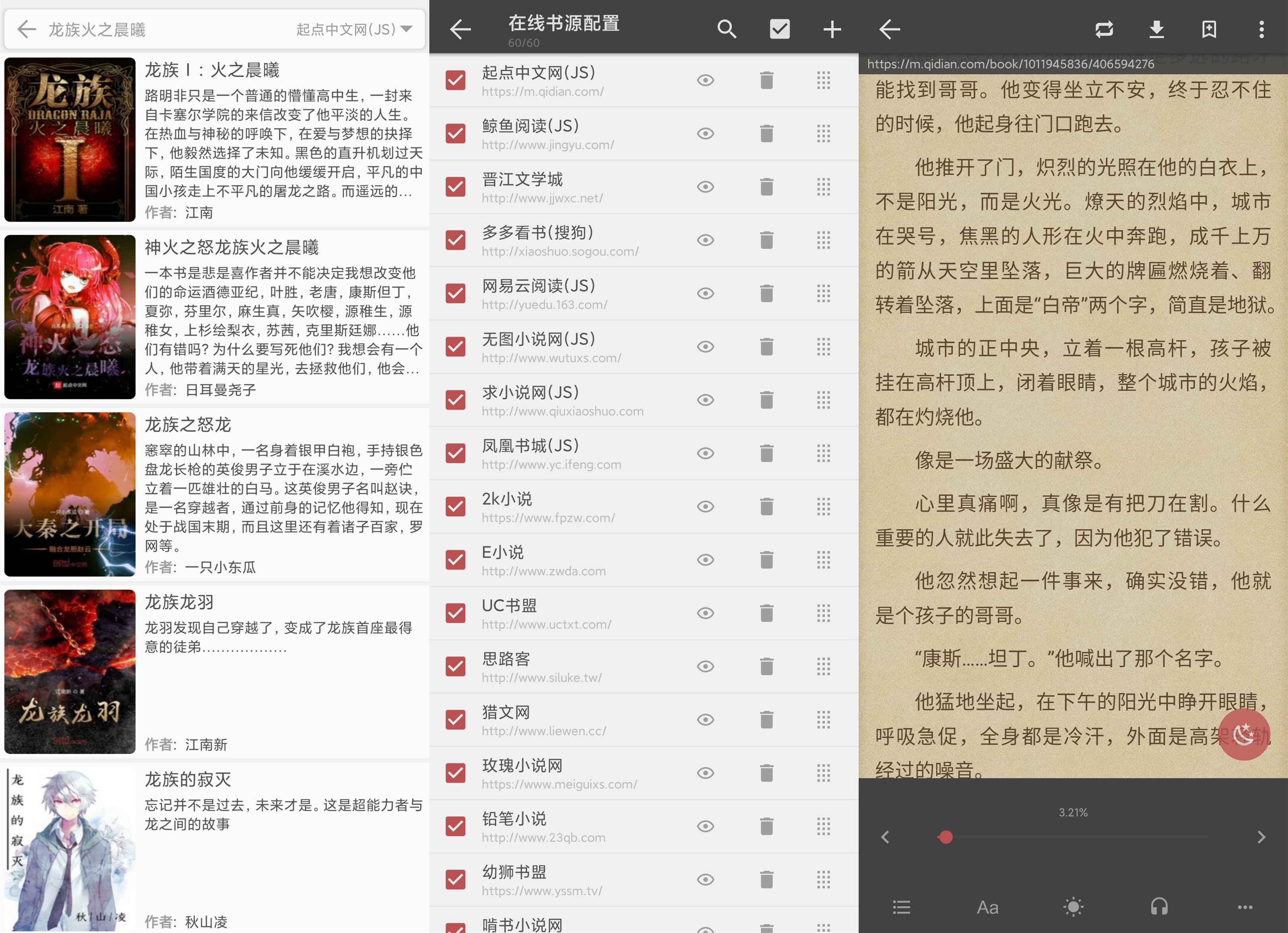Click the red reading progress slider handle
The width and height of the screenshot is (1288, 933).
pyautogui.click(x=946, y=837)
